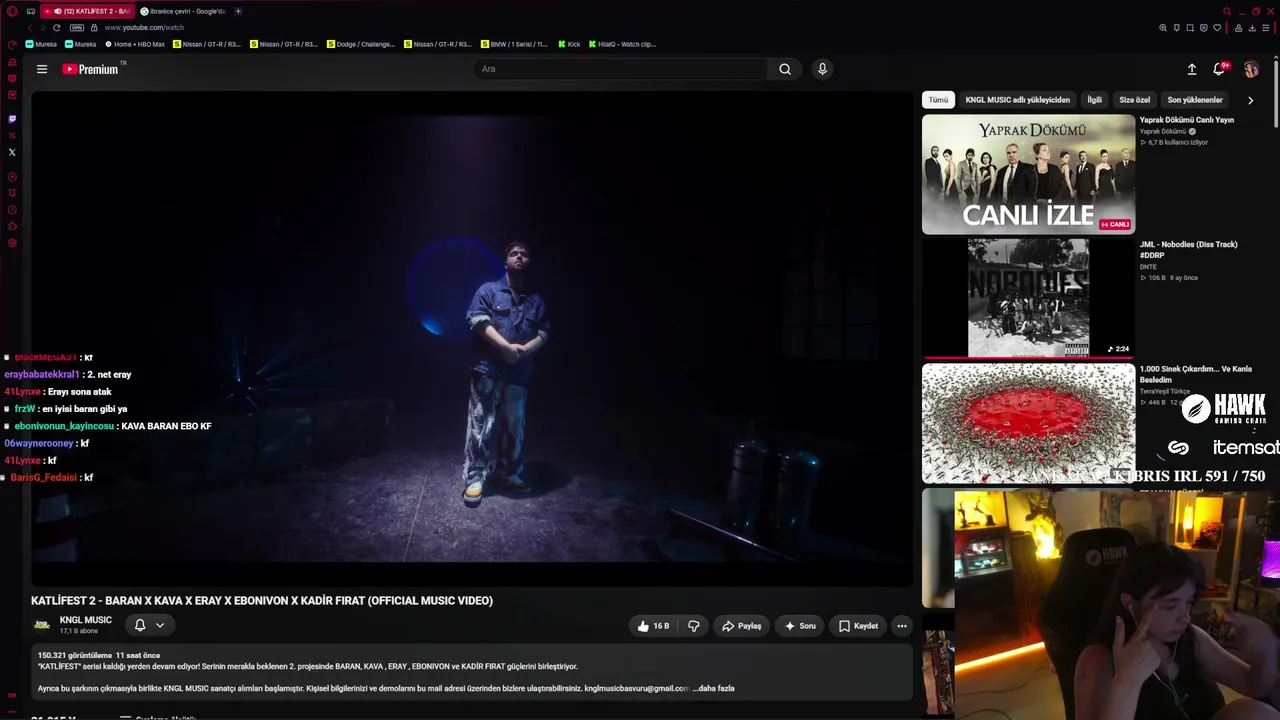The image size is (1280, 720).
Task: Click the KATLİFEST 2 video player
Action: click(x=472, y=338)
